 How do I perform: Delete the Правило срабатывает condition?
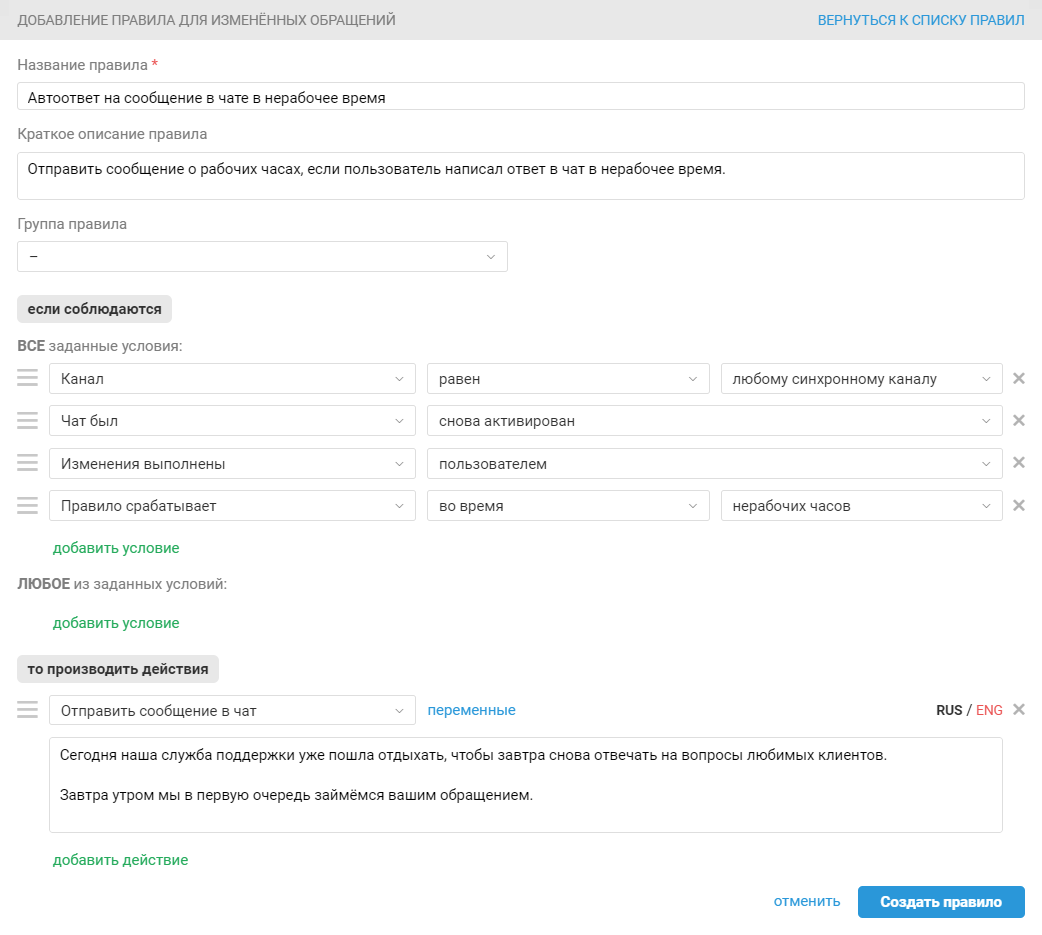[x=1019, y=505]
